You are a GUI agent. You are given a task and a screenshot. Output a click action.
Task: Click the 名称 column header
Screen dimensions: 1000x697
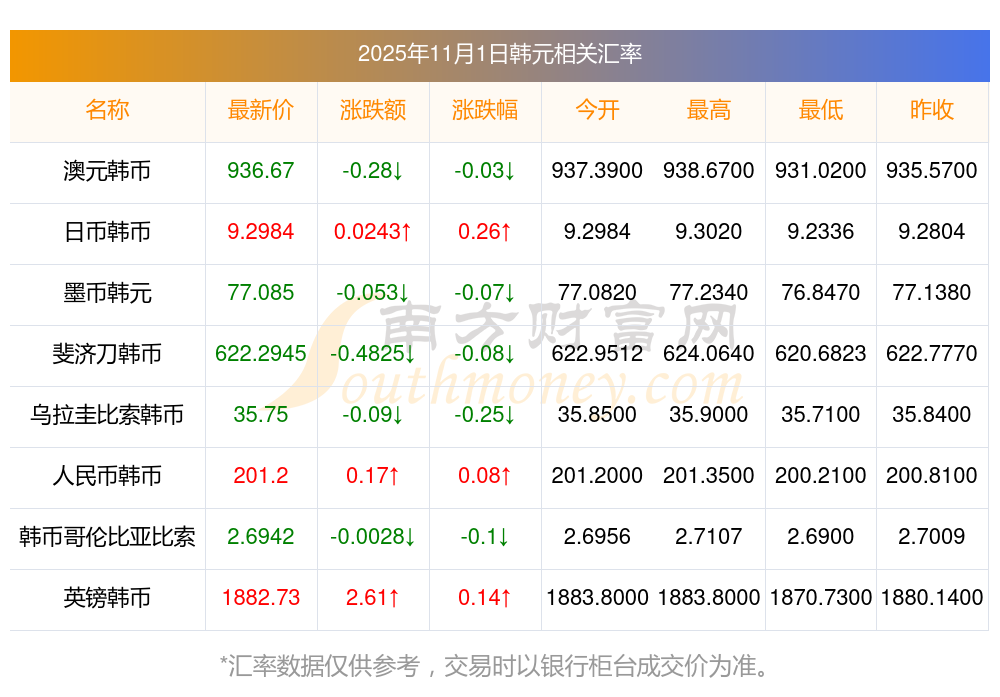coord(107,110)
